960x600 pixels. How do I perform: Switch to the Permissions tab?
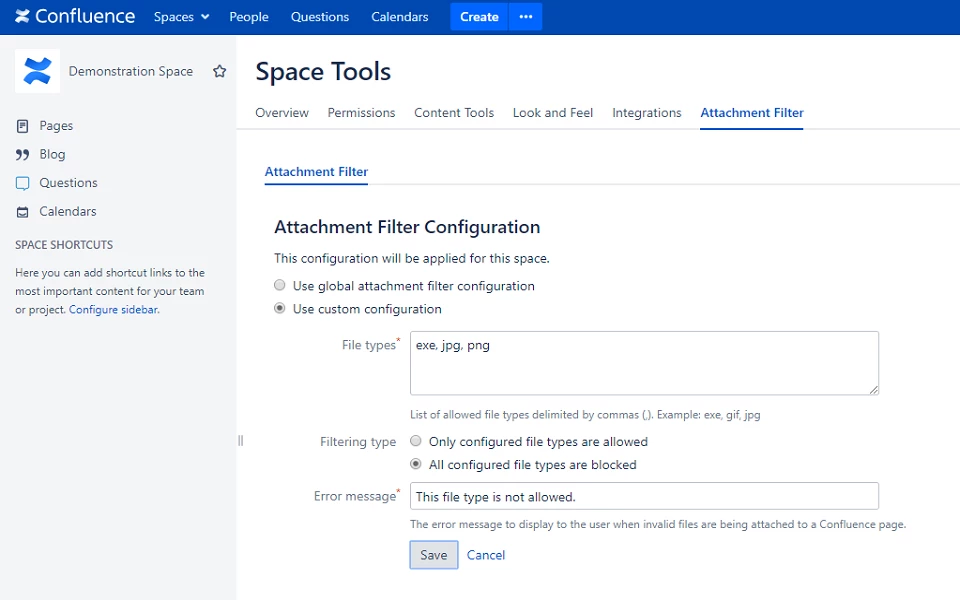[361, 113]
